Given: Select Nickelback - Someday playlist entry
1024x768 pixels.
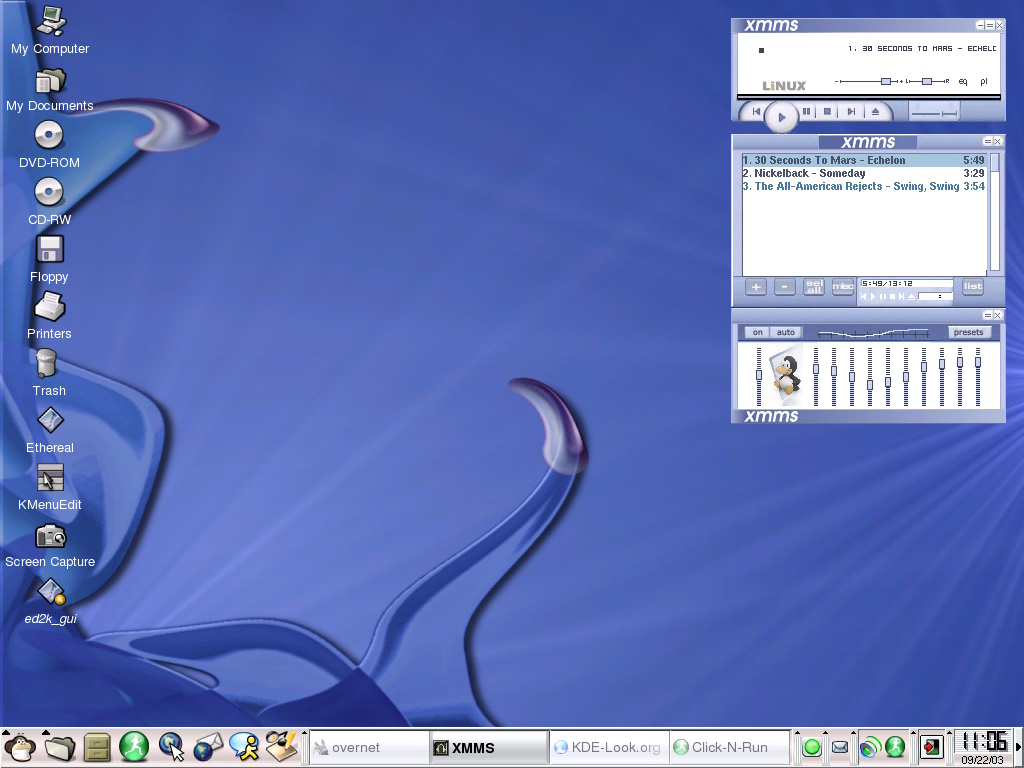Looking at the screenshot, I should pyautogui.click(x=863, y=173).
